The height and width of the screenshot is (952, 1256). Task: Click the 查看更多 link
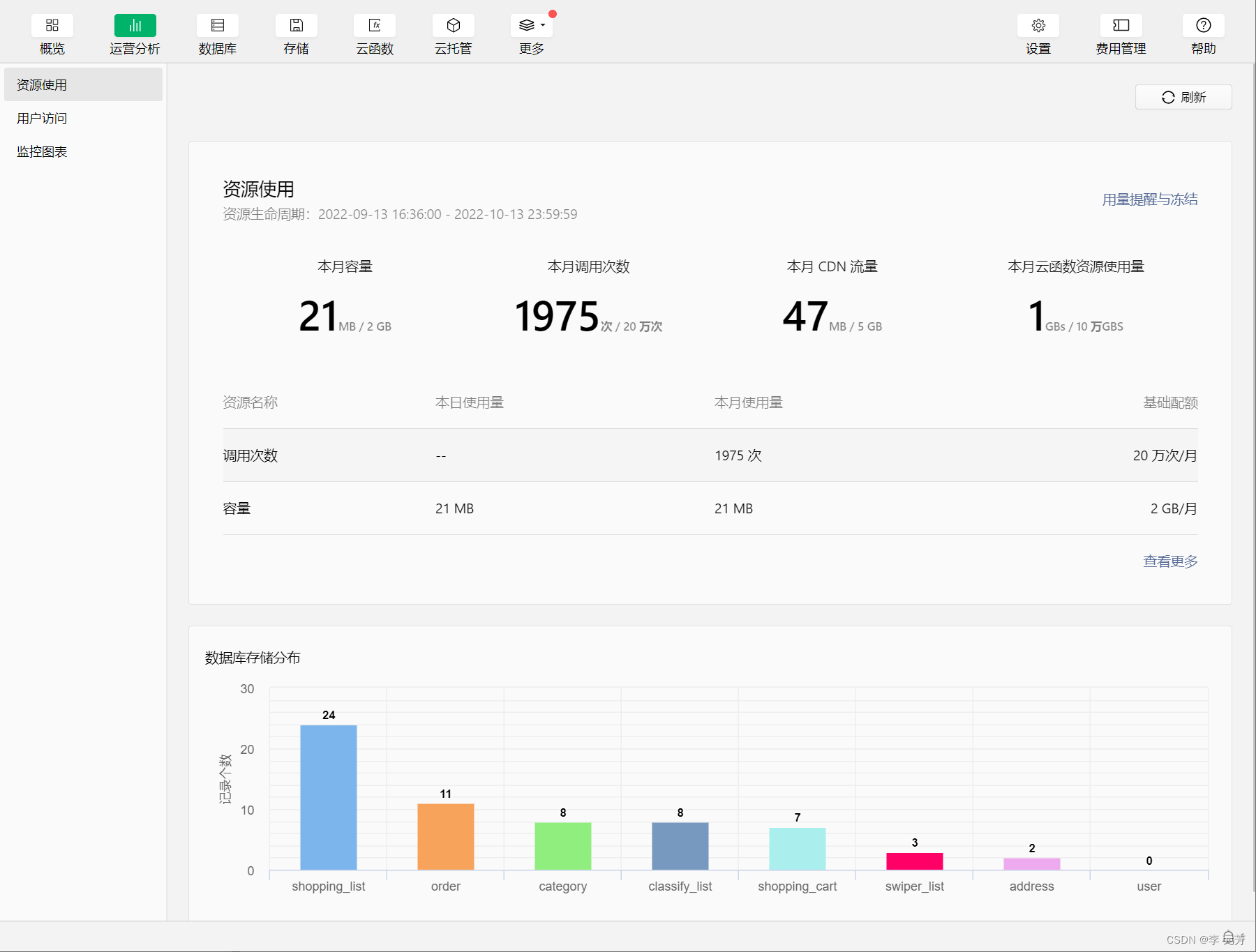[1170, 561]
